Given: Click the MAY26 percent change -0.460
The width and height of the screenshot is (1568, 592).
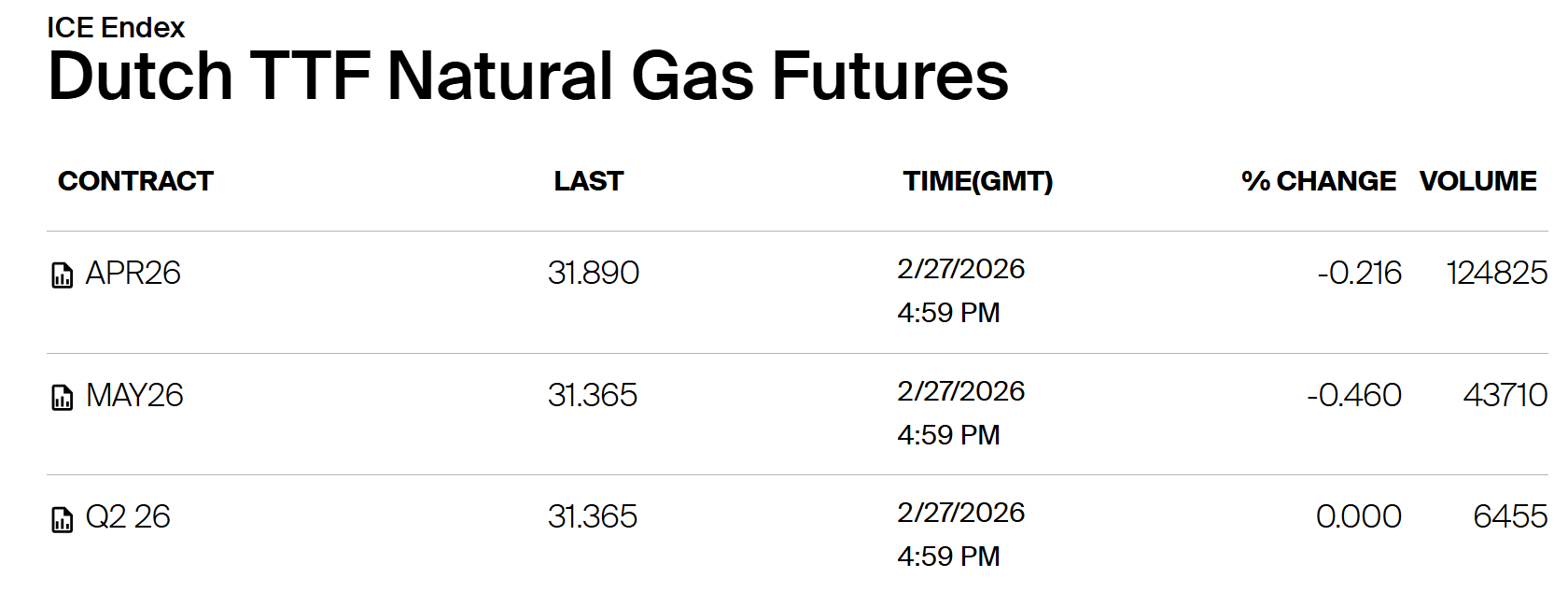Looking at the screenshot, I should point(1353,396).
